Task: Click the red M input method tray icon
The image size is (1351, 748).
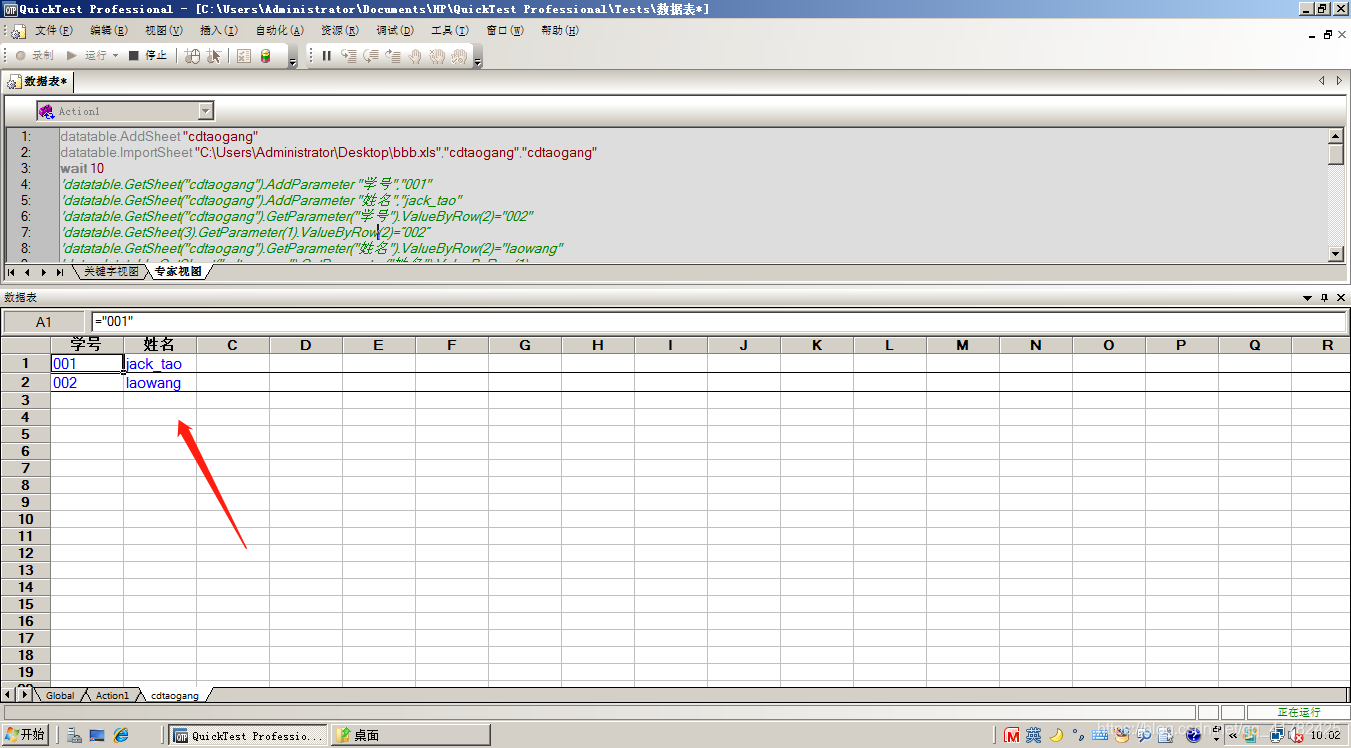Action: click(x=1012, y=735)
